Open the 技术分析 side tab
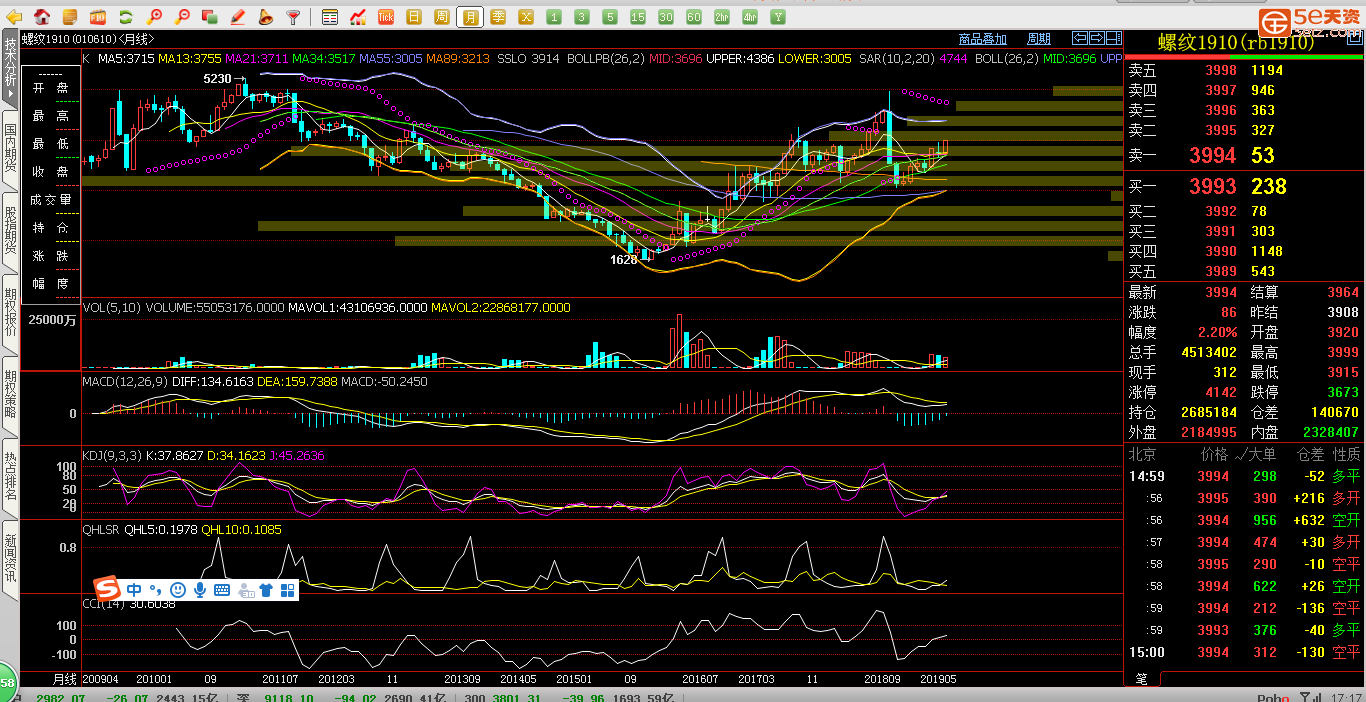Image resolution: width=1366 pixels, height=702 pixels. coord(10,69)
